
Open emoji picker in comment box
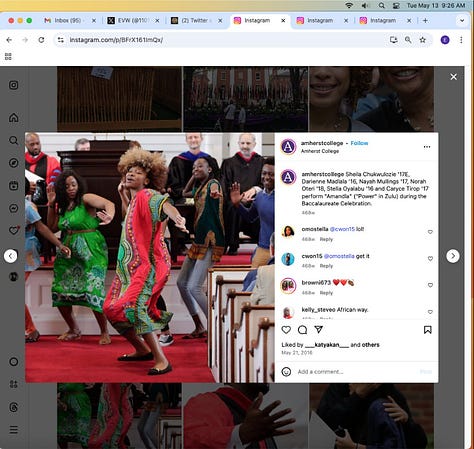point(286,371)
